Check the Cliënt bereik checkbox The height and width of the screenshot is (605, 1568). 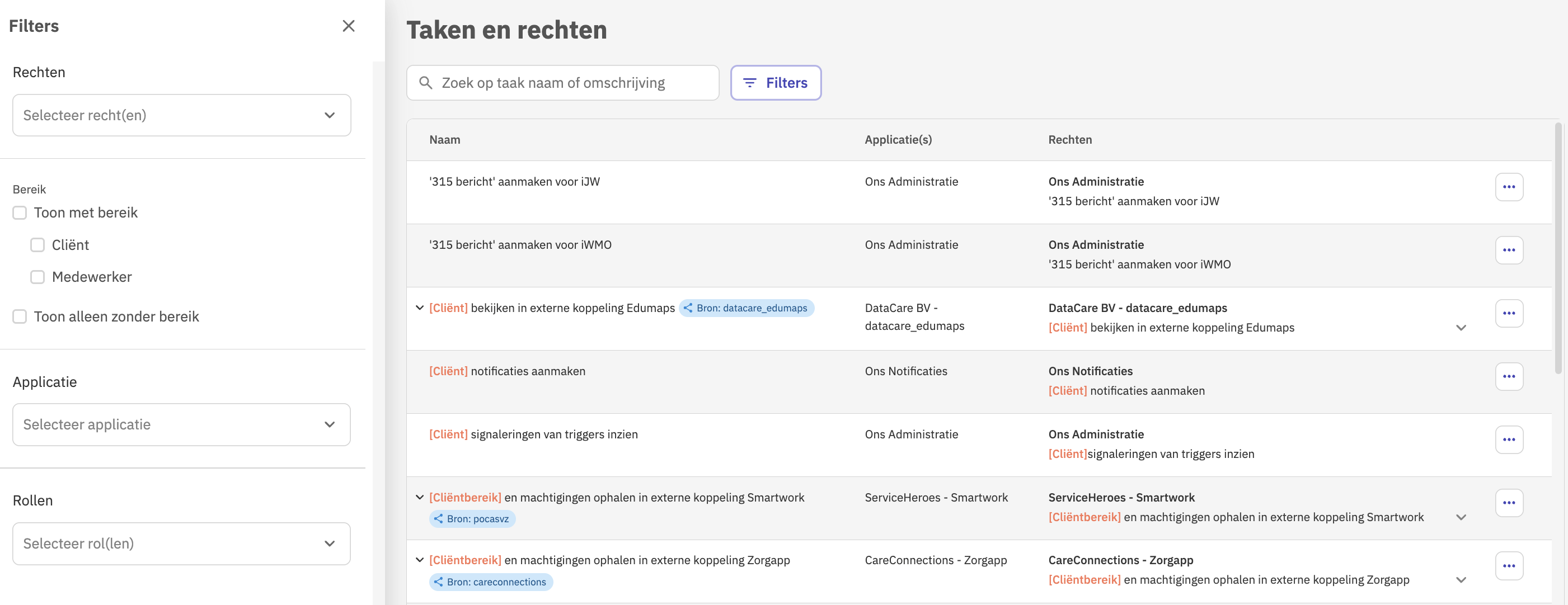pyautogui.click(x=37, y=245)
